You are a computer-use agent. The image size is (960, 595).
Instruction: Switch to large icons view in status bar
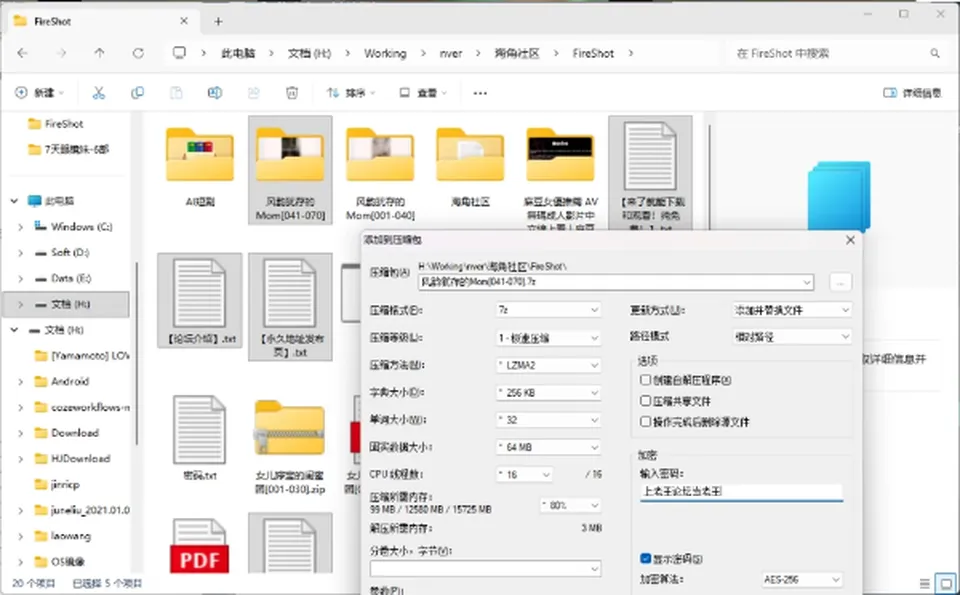coord(947,583)
